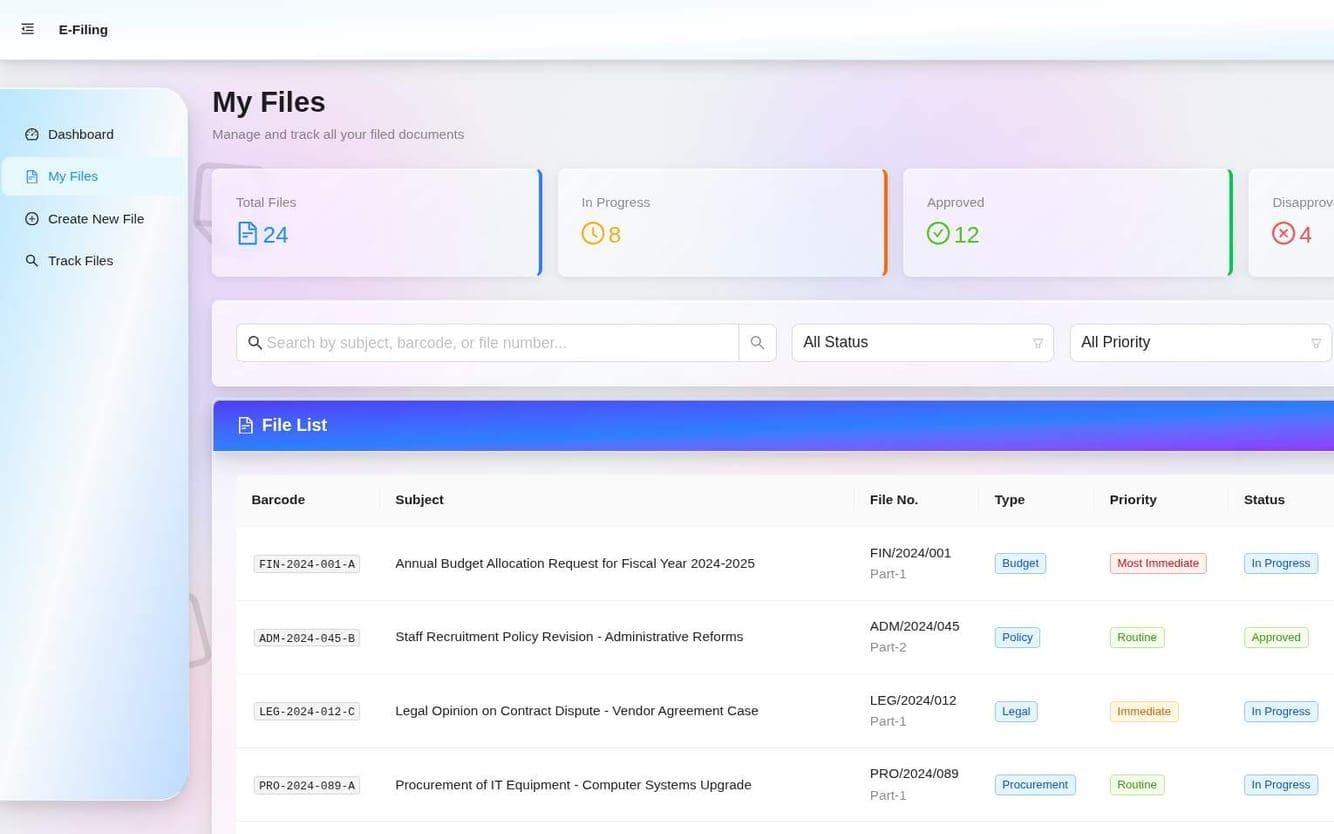The image size is (1334, 834).
Task: Click the Status column header
Action: [1264, 500]
